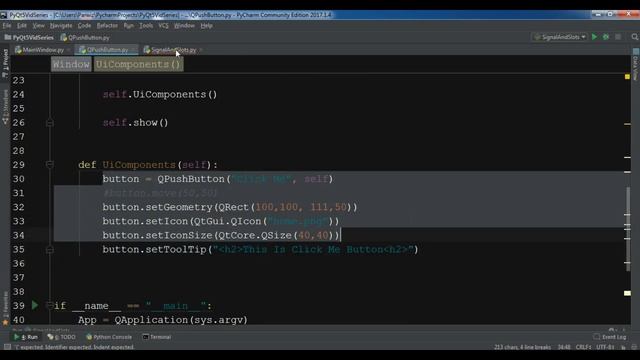Click line number 32 in the gutter

[18, 207]
